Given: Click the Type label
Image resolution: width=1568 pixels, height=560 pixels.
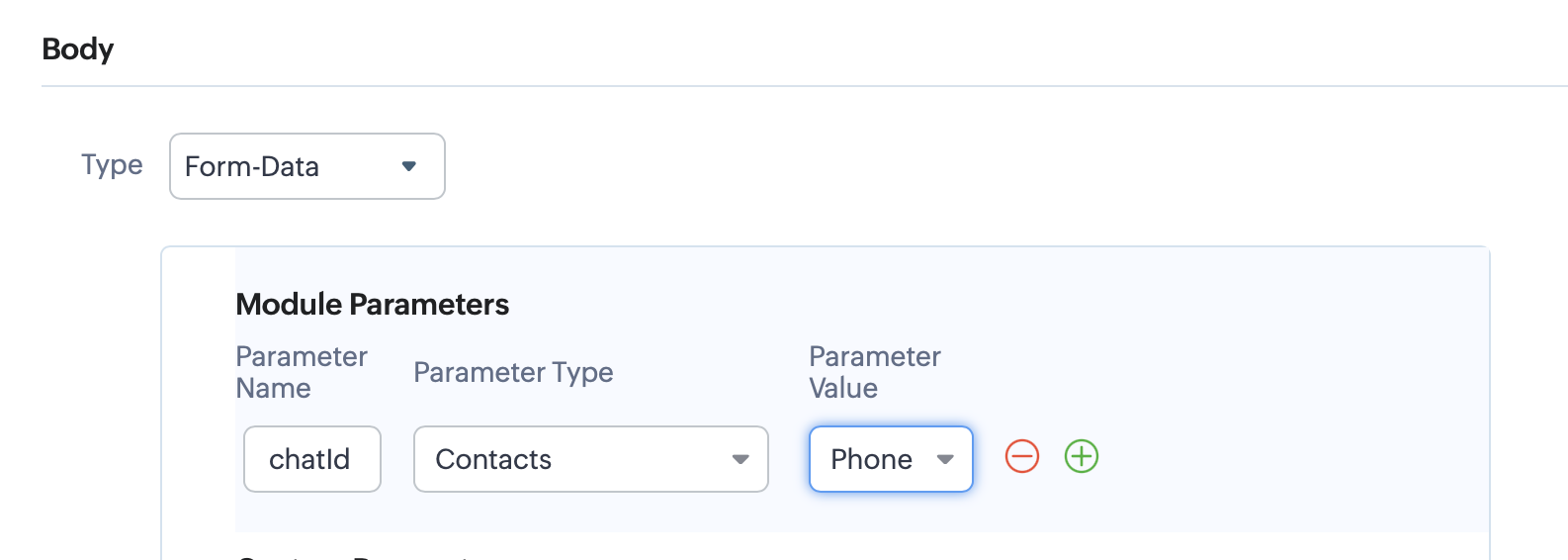Looking at the screenshot, I should coord(112,164).
